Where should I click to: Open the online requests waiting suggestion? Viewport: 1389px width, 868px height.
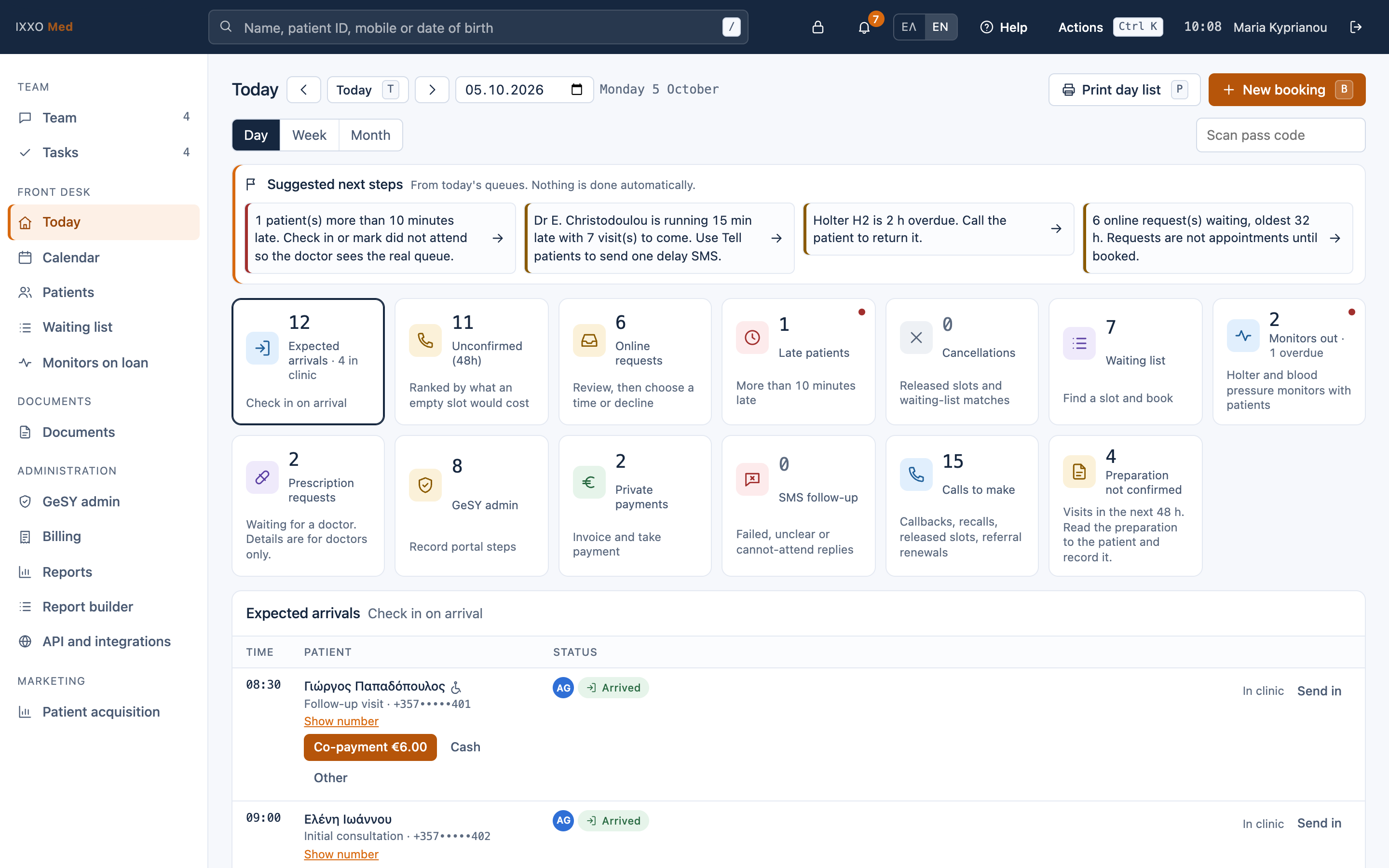pyautogui.click(x=1218, y=238)
